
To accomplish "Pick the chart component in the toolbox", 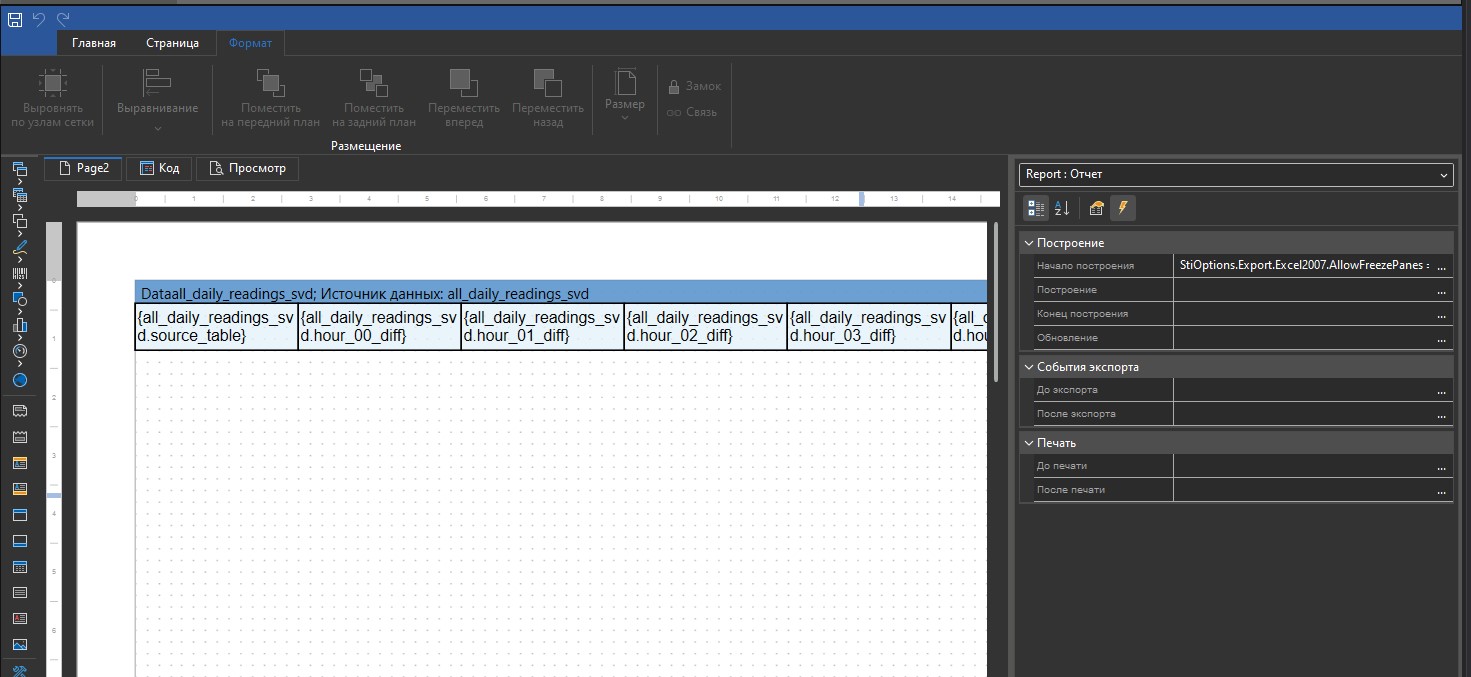I will (20, 324).
